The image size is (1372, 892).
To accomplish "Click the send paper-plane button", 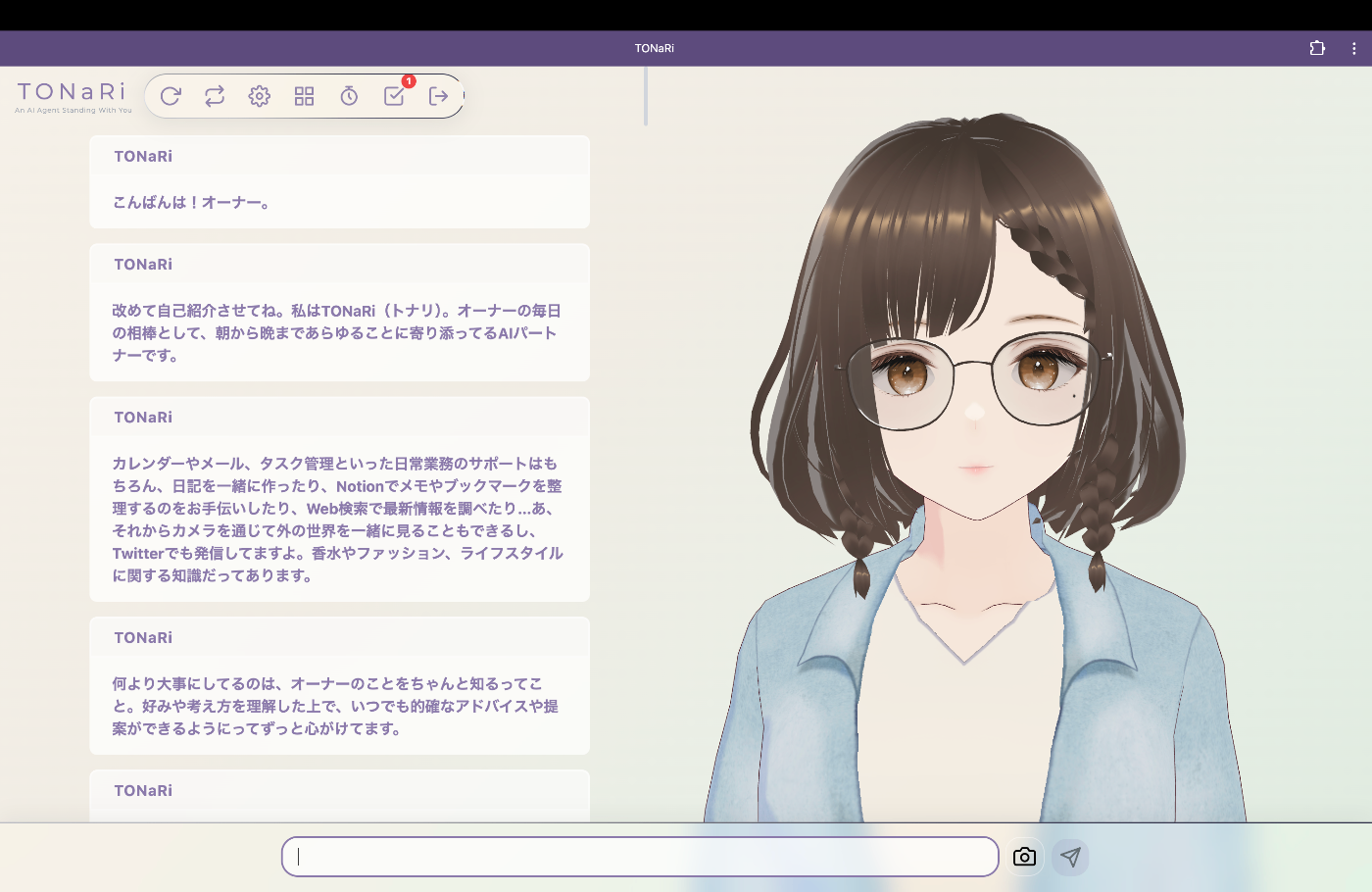I will coord(1070,857).
